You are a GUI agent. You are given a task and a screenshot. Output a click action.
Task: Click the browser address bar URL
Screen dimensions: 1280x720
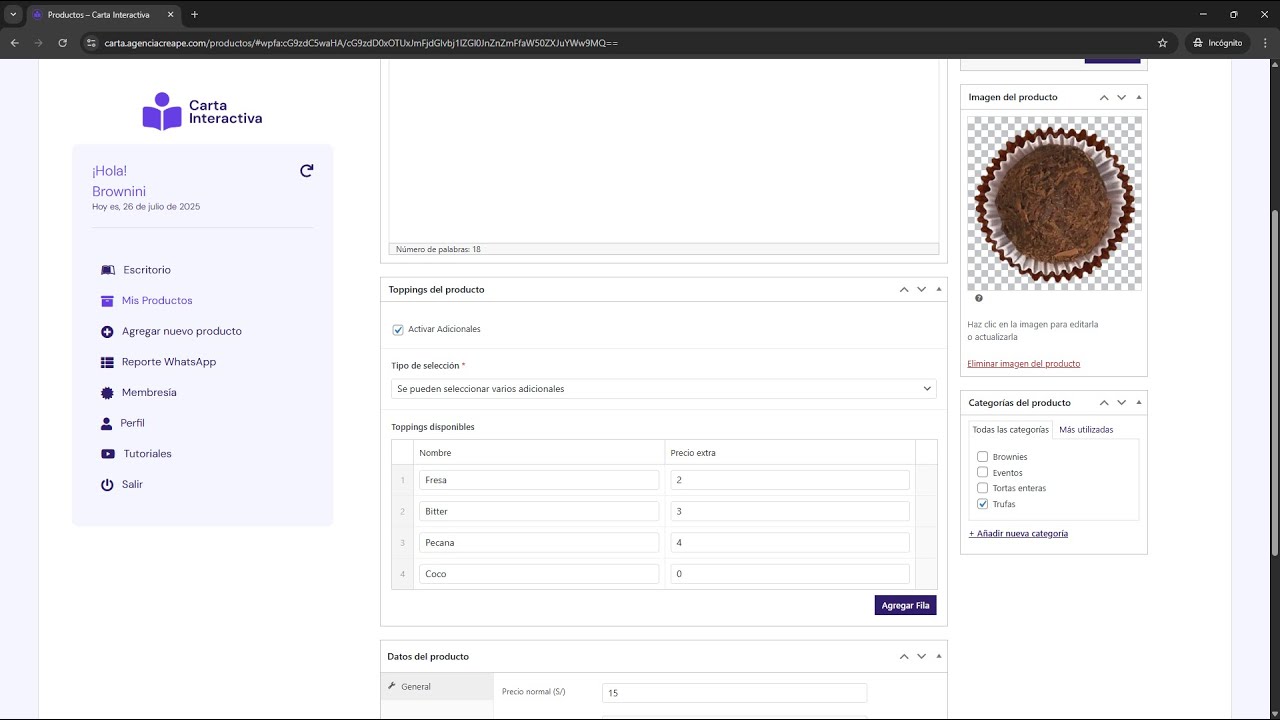[361, 43]
